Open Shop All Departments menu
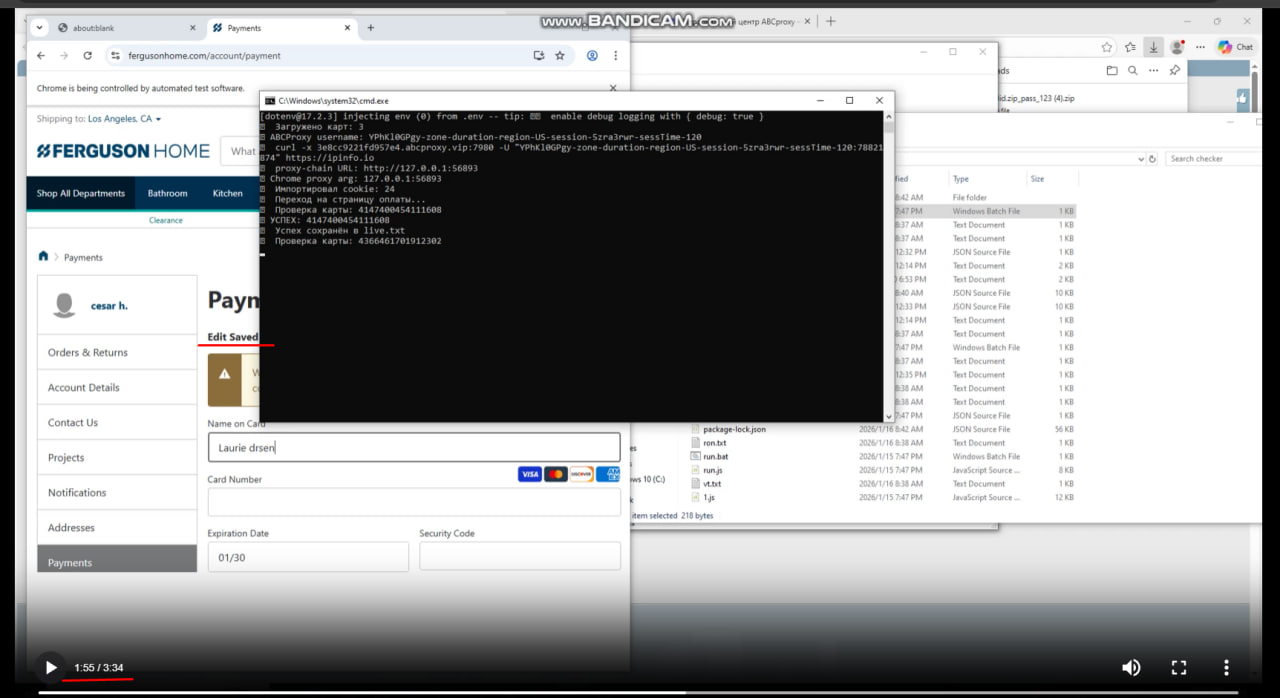 [x=81, y=193]
